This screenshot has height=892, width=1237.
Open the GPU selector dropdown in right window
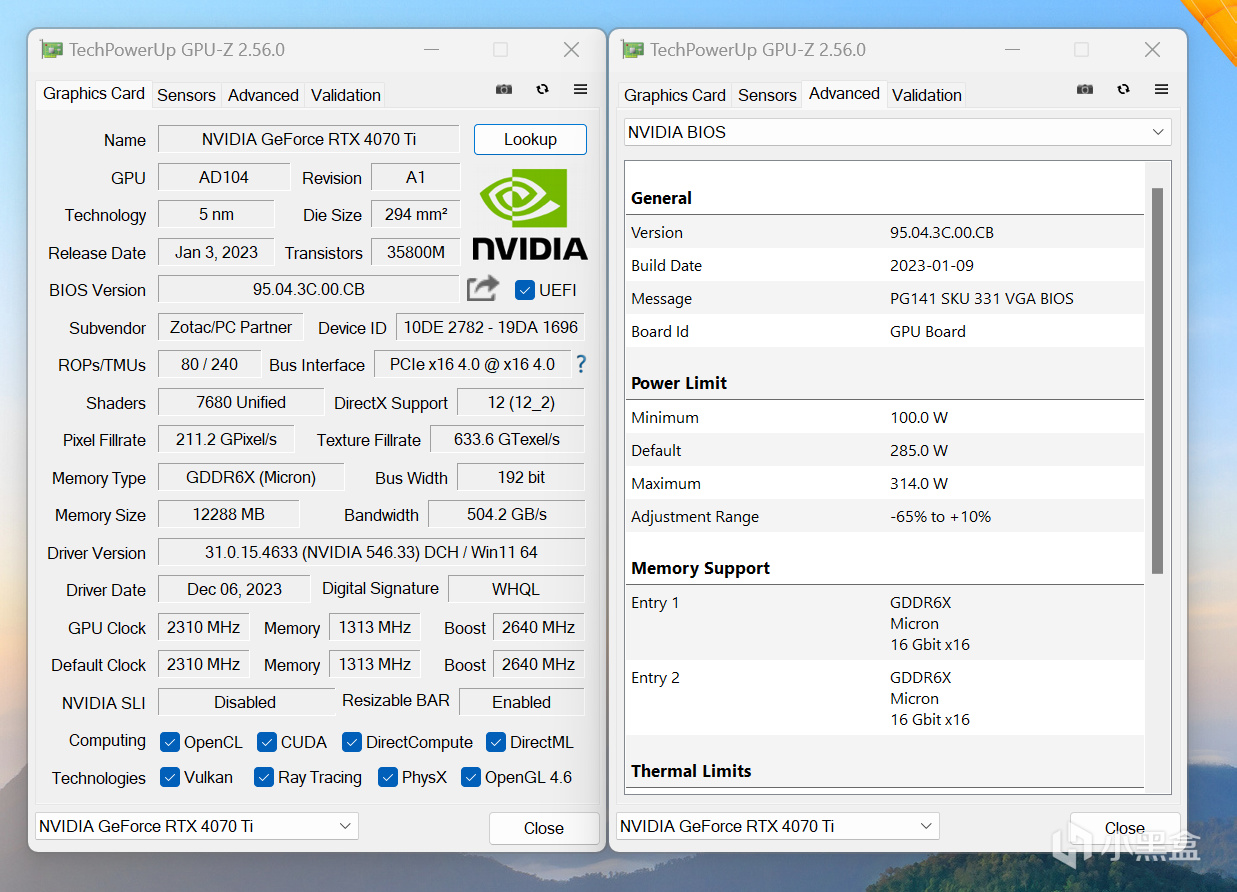point(924,826)
